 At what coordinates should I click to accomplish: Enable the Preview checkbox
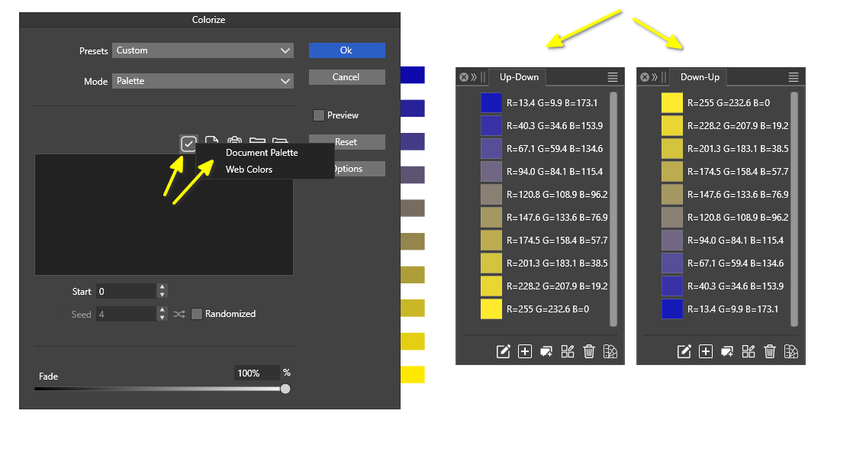319,115
